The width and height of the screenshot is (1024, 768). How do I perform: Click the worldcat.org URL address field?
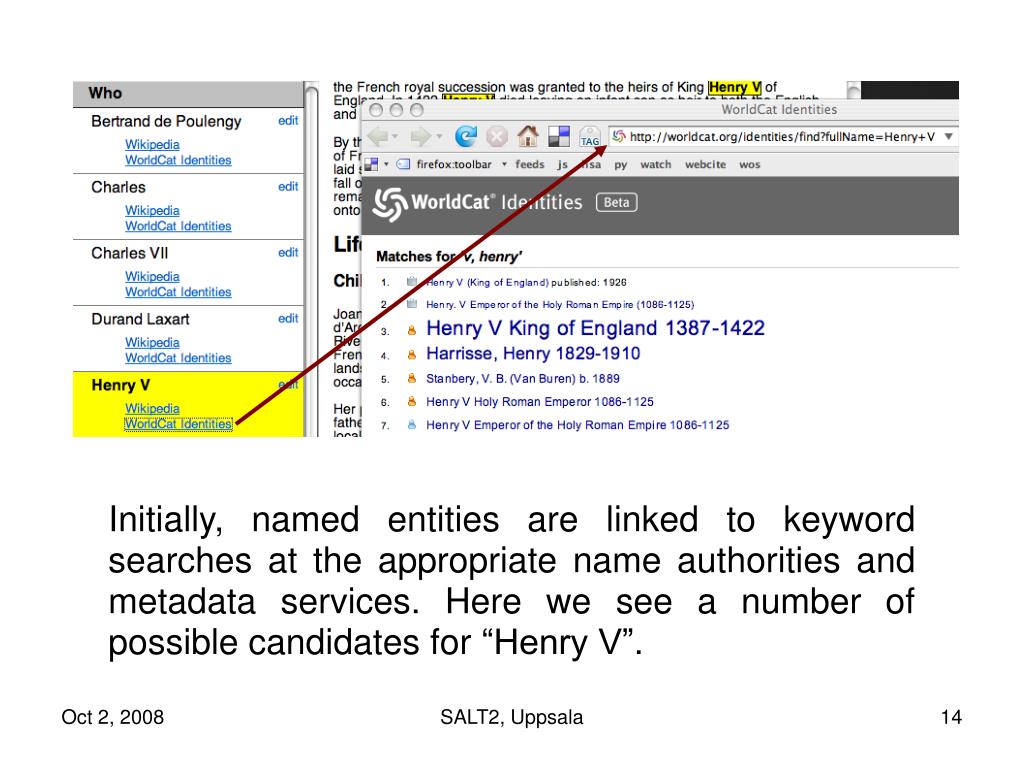click(782, 136)
